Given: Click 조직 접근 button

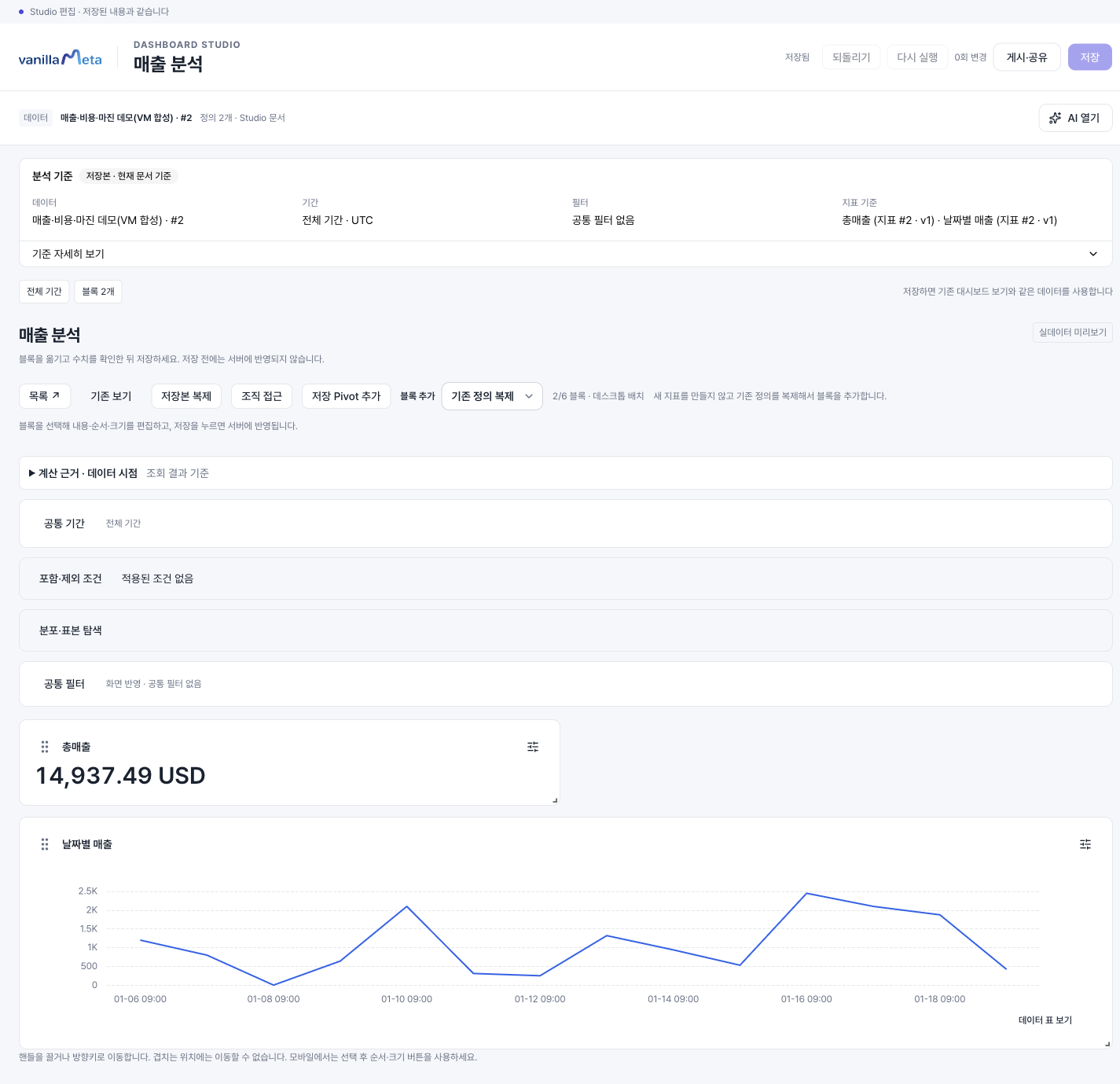Looking at the screenshot, I should coord(262,396).
